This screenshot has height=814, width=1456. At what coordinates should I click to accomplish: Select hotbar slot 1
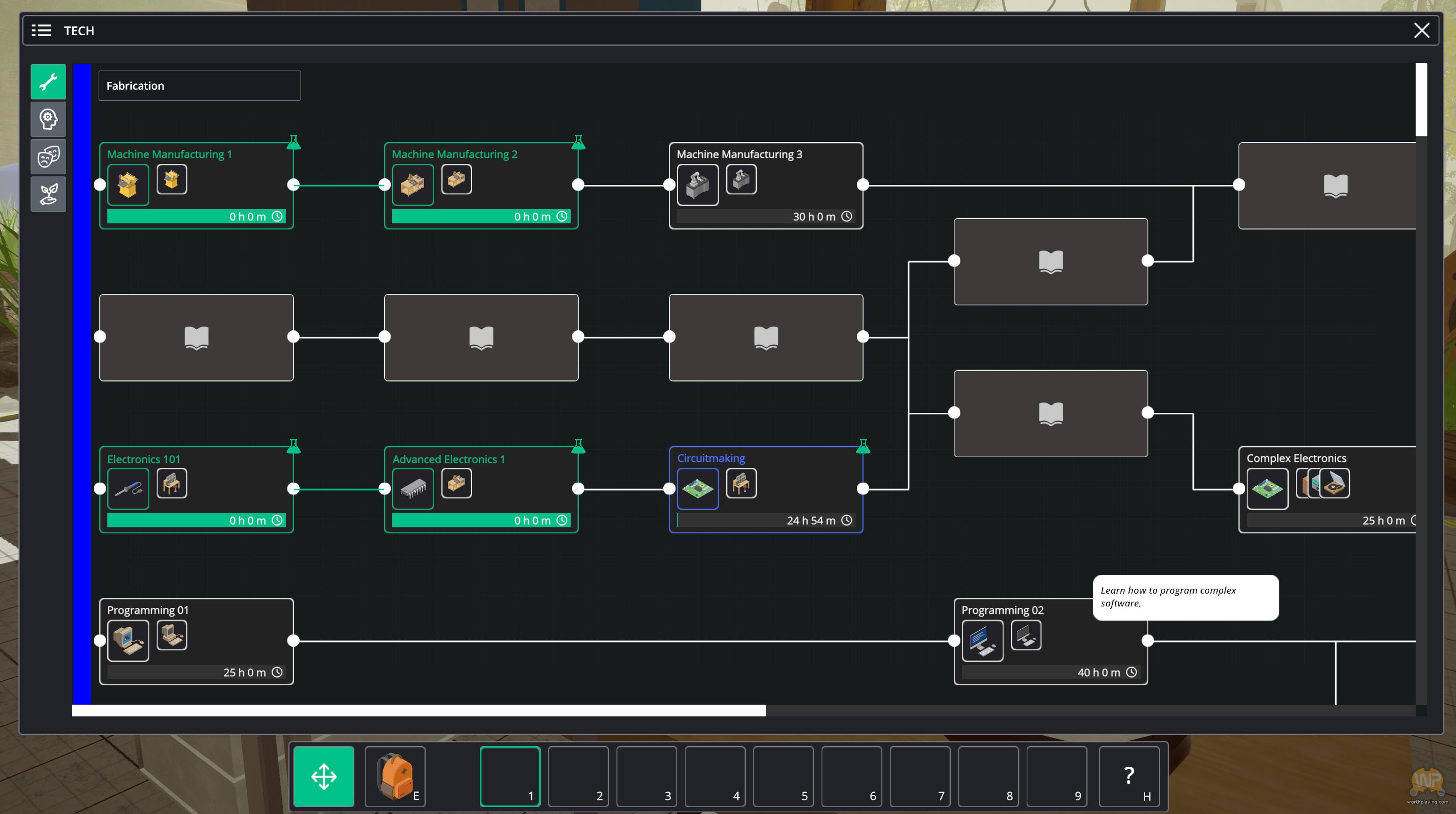510,776
